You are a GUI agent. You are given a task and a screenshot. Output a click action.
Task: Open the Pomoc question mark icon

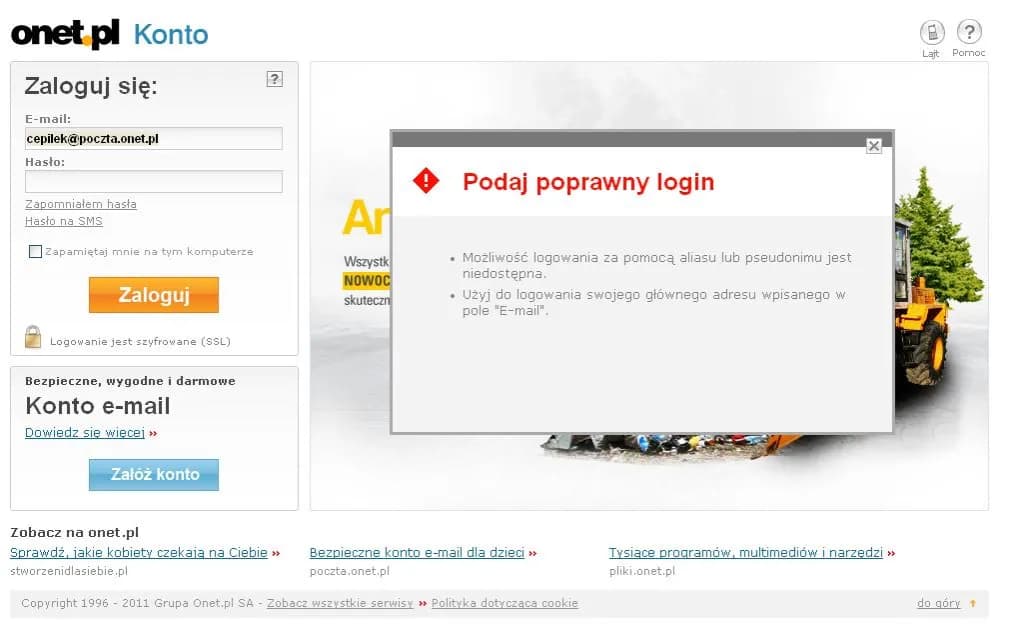(966, 33)
